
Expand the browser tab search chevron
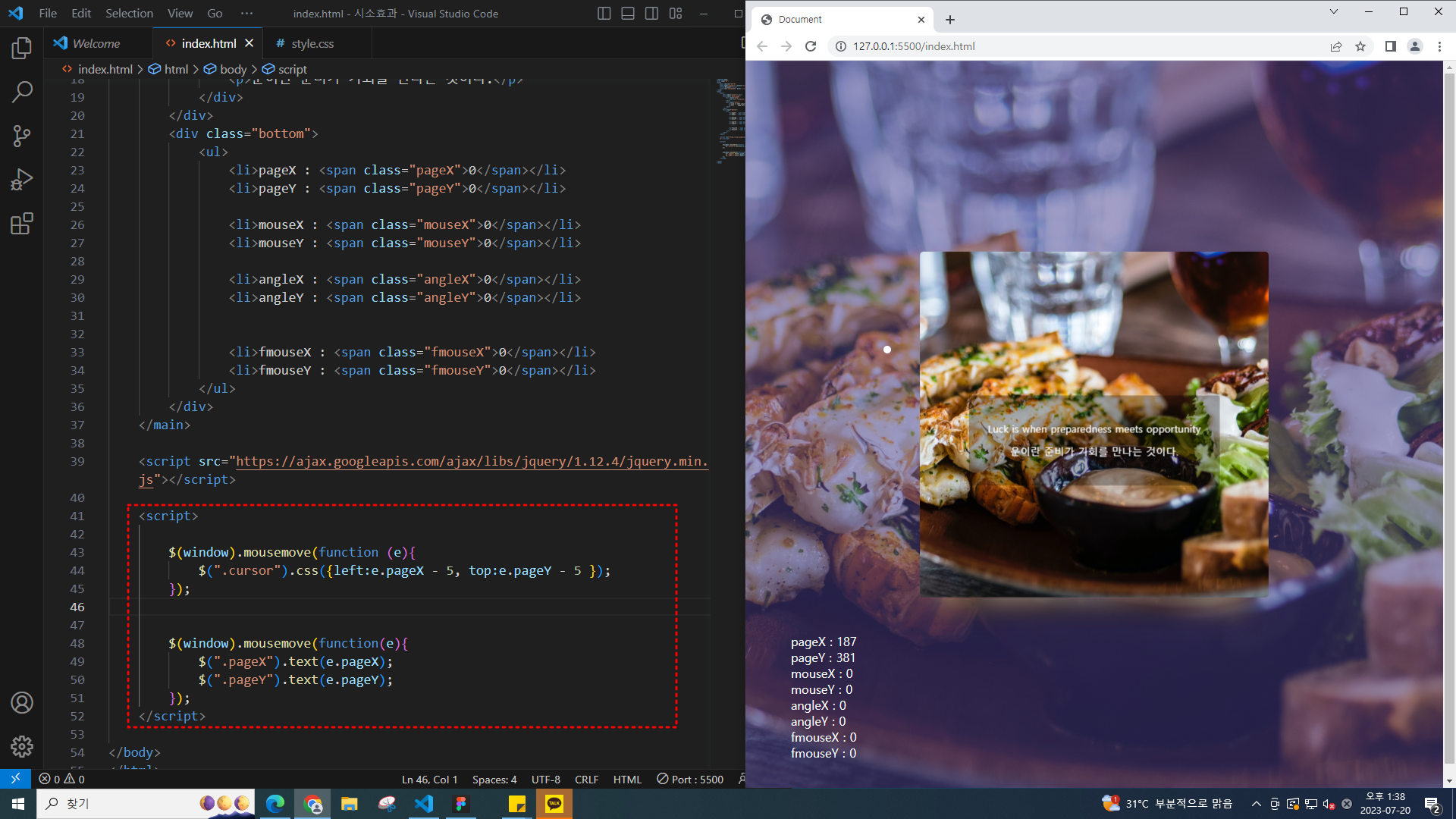point(1334,11)
